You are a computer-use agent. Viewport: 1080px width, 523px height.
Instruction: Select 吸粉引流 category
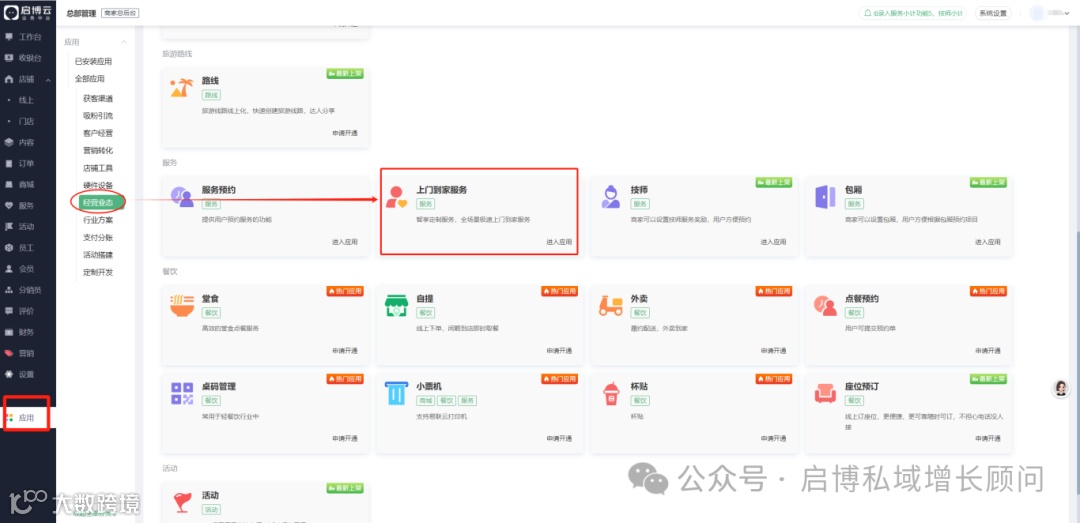pyautogui.click(x=98, y=116)
